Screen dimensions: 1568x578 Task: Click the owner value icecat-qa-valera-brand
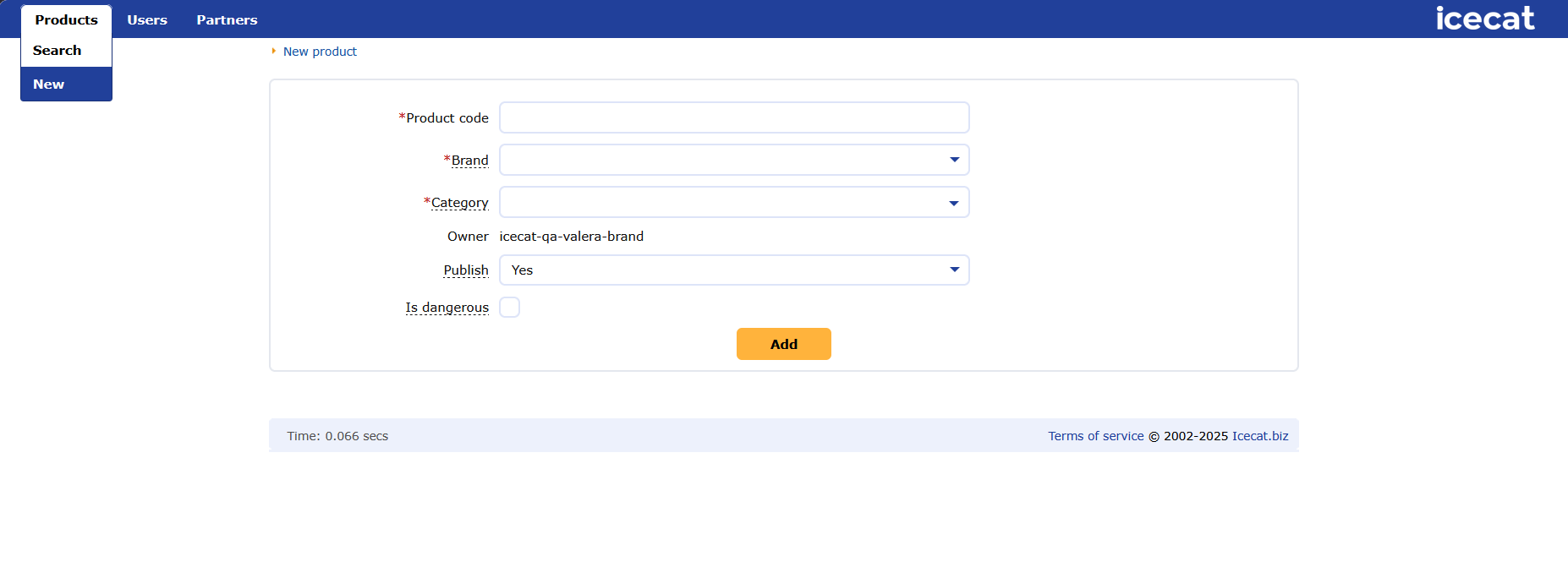(x=572, y=237)
